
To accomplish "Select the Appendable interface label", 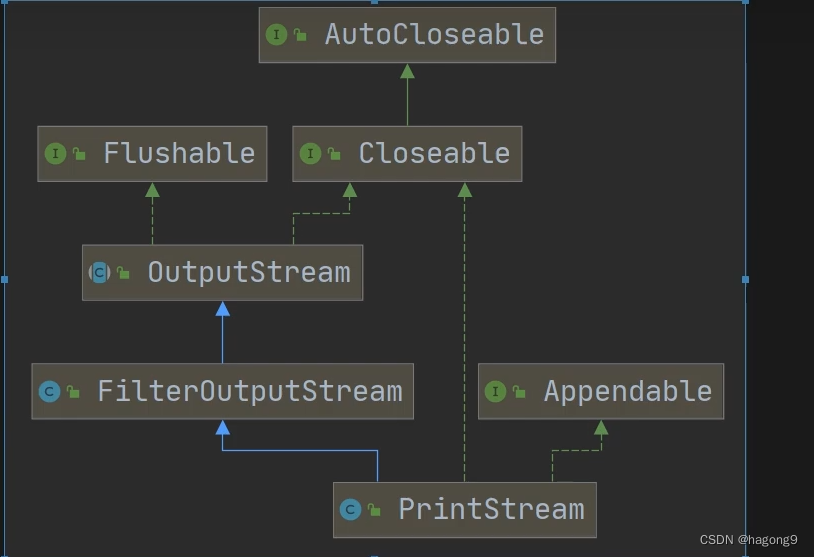I will [628, 391].
